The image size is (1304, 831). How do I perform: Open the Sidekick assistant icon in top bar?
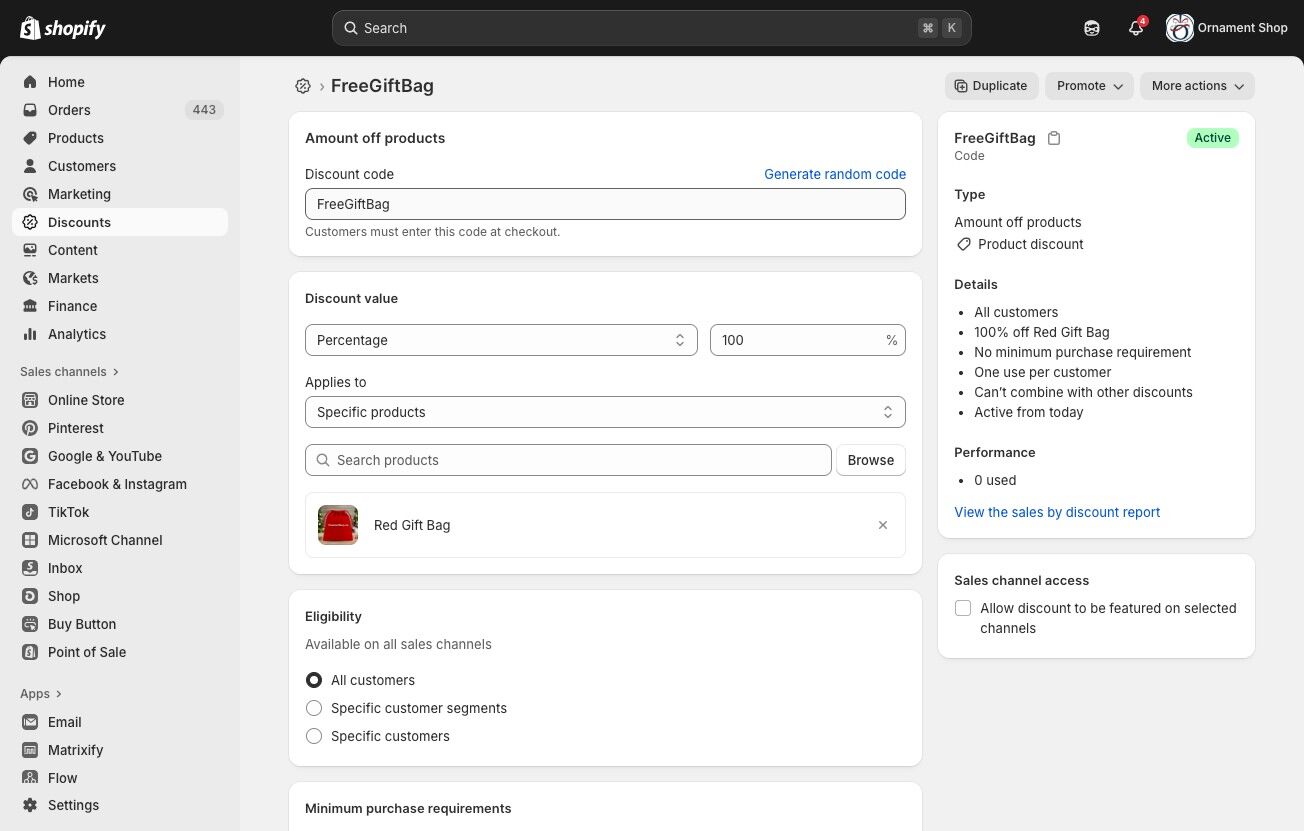tap(1092, 28)
